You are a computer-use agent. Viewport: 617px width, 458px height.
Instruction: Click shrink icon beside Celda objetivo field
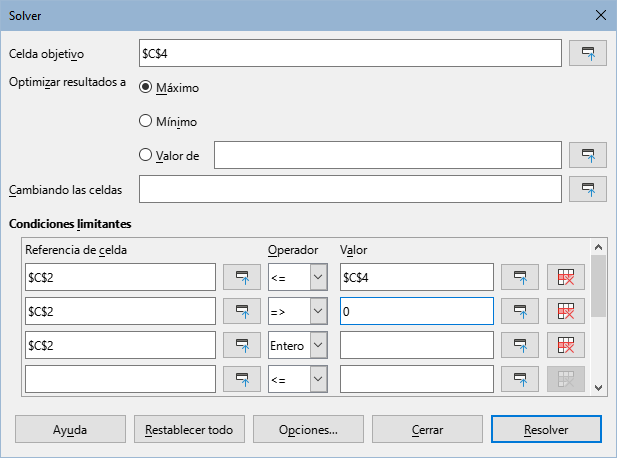coord(588,53)
